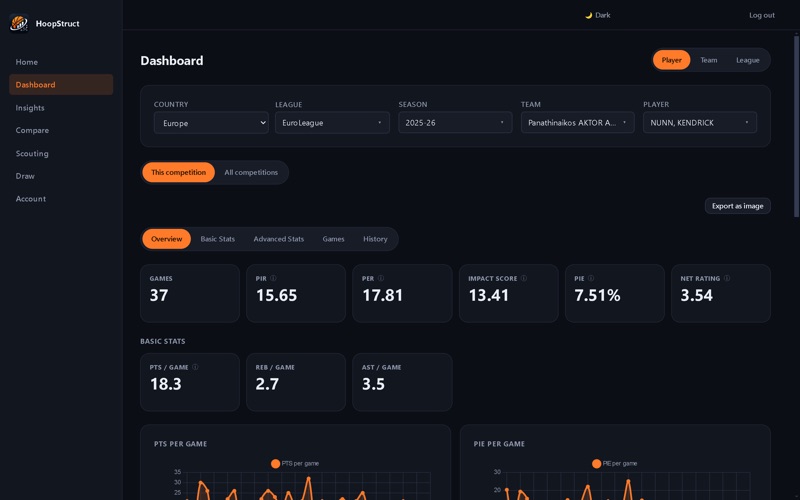
Task: Click the HoopStruct basketball logo icon
Action: point(19,23)
